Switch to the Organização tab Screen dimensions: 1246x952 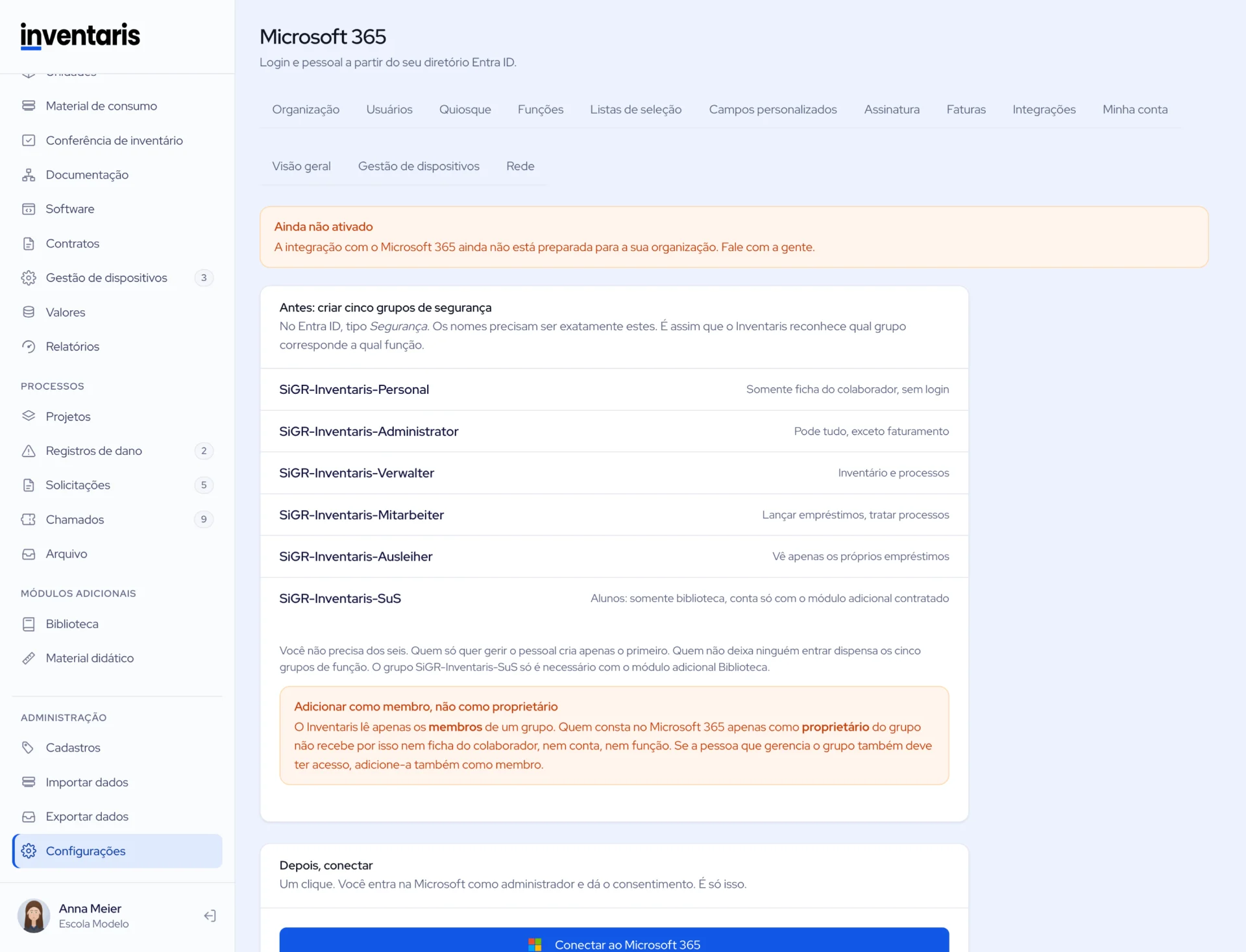(x=306, y=110)
